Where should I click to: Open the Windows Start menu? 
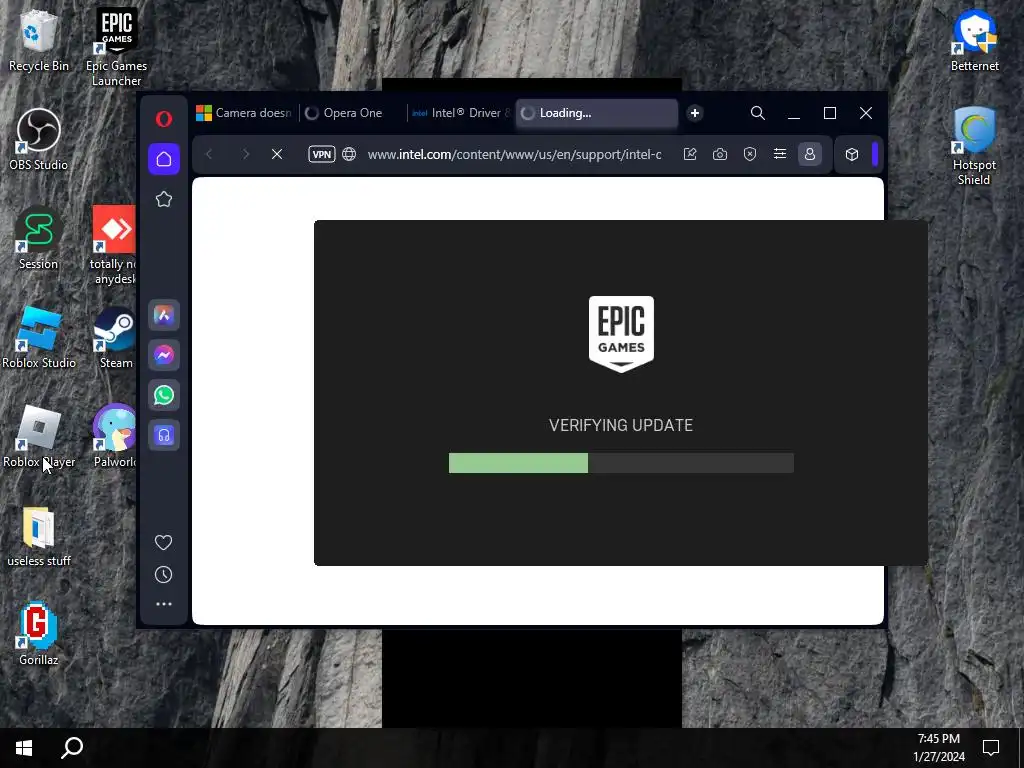(24, 748)
